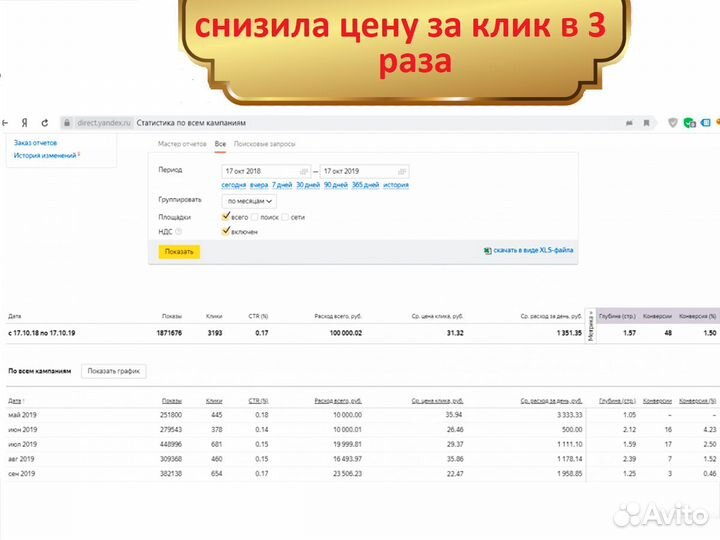This screenshot has width=720, height=540.
Task: Click the end date field '17 окт 2019'
Action: 364,171
